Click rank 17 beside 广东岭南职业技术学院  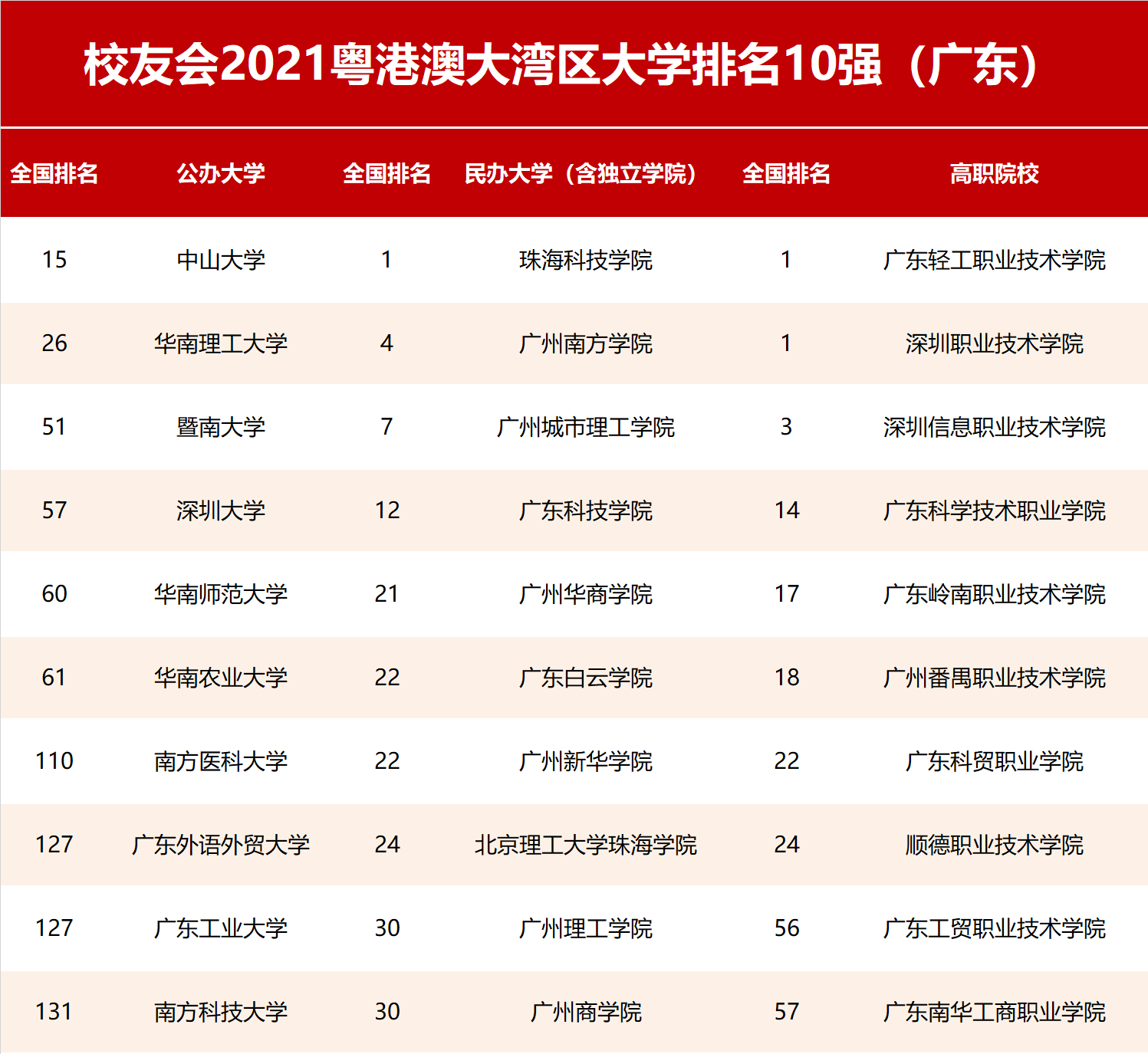786,594
